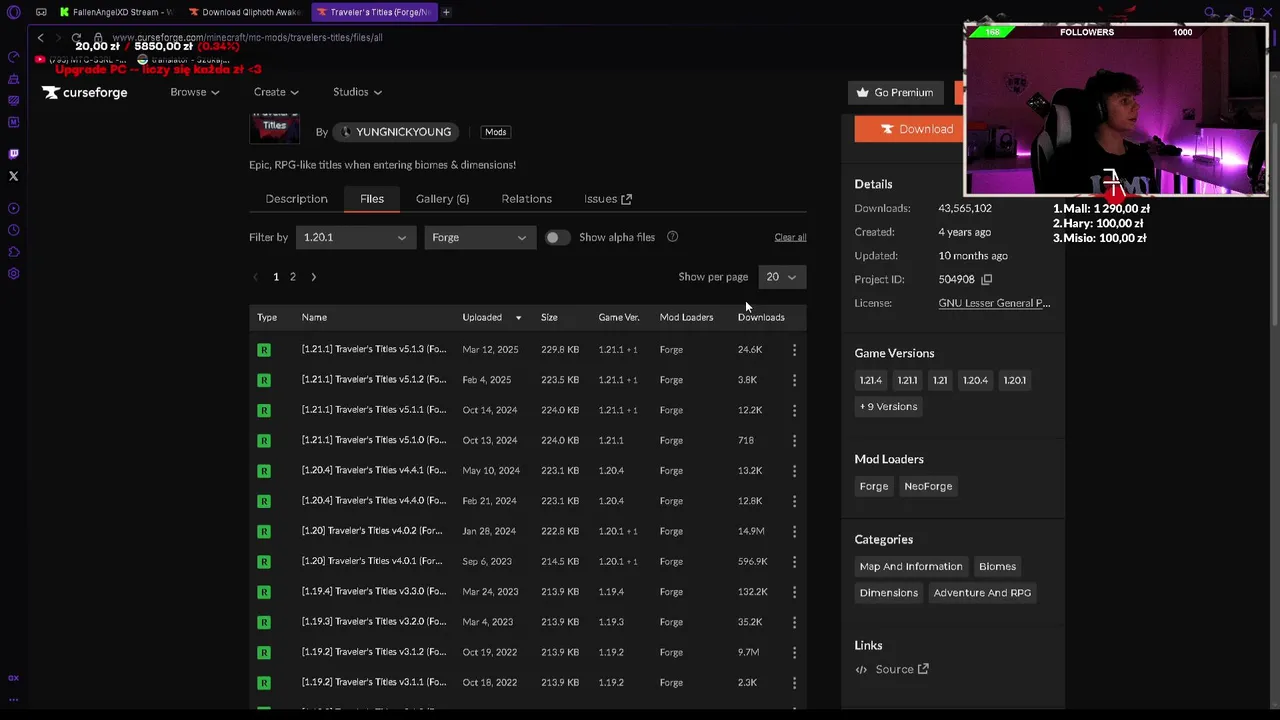Switch to the Relations tab
Screen dimensions: 1280x720
(x=526, y=199)
